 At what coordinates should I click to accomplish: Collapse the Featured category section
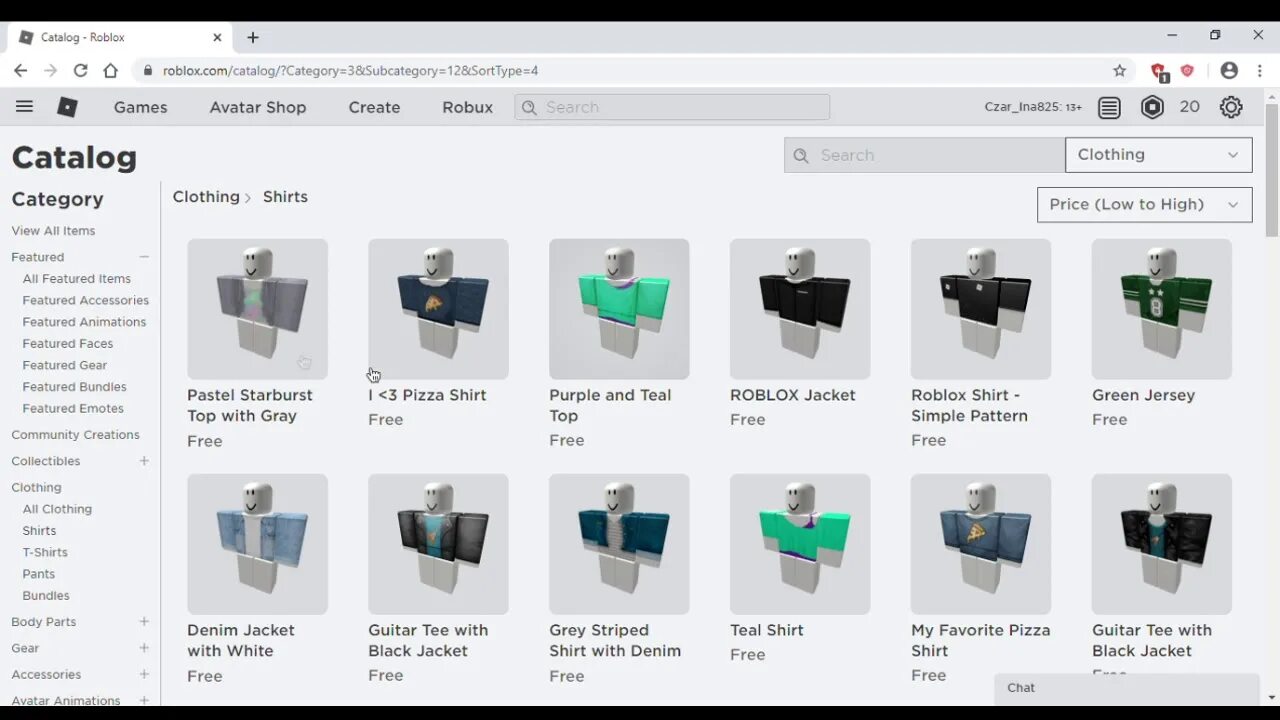[144, 257]
